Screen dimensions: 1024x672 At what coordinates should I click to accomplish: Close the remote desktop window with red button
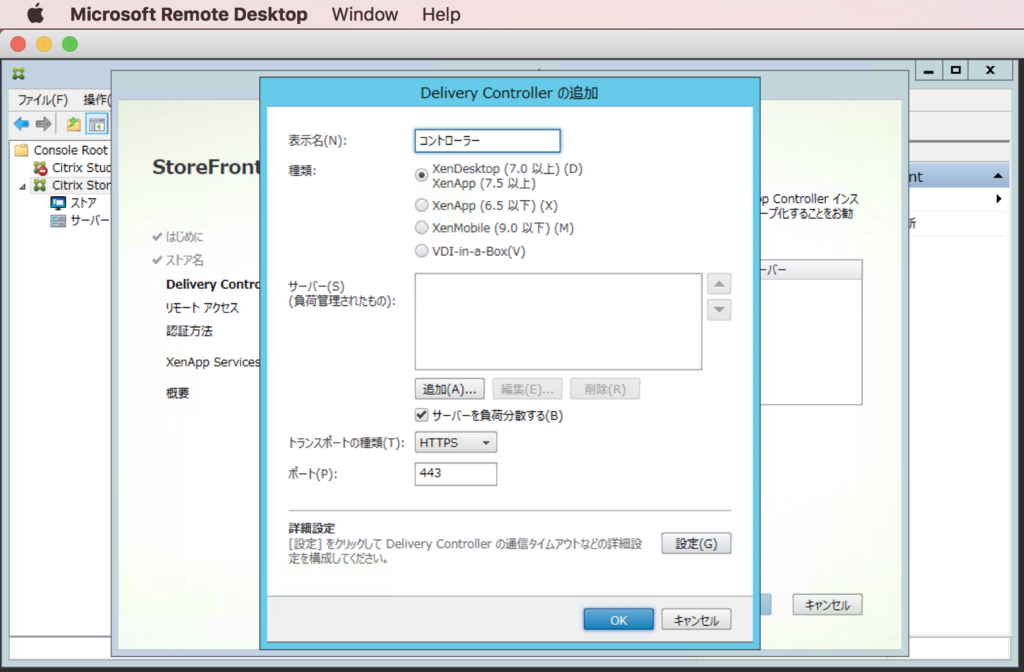[x=18, y=44]
